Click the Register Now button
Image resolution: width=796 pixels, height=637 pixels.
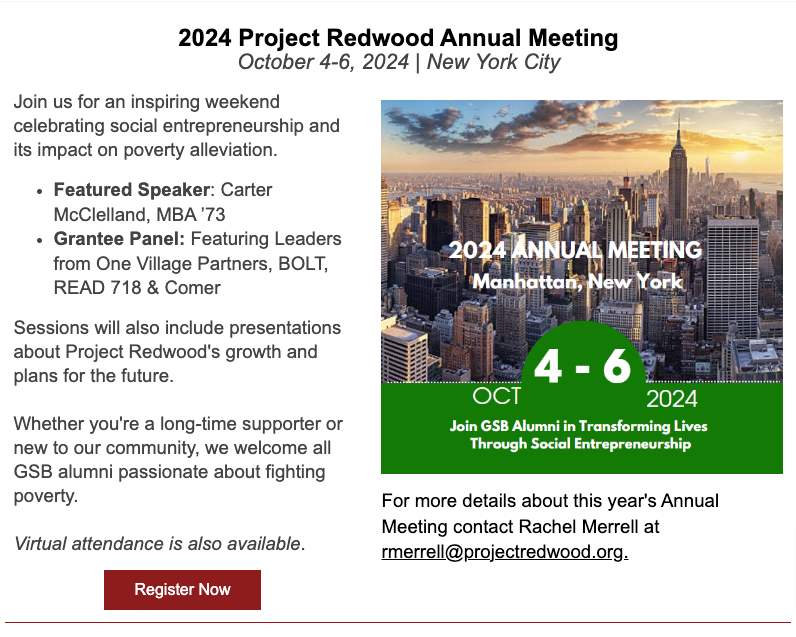point(182,590)
